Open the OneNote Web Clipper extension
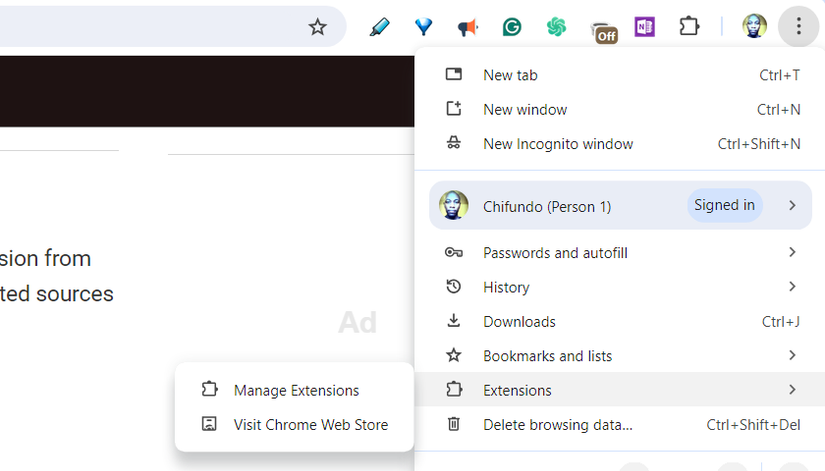Screen dimensions: 825x471 coord(645,27)
